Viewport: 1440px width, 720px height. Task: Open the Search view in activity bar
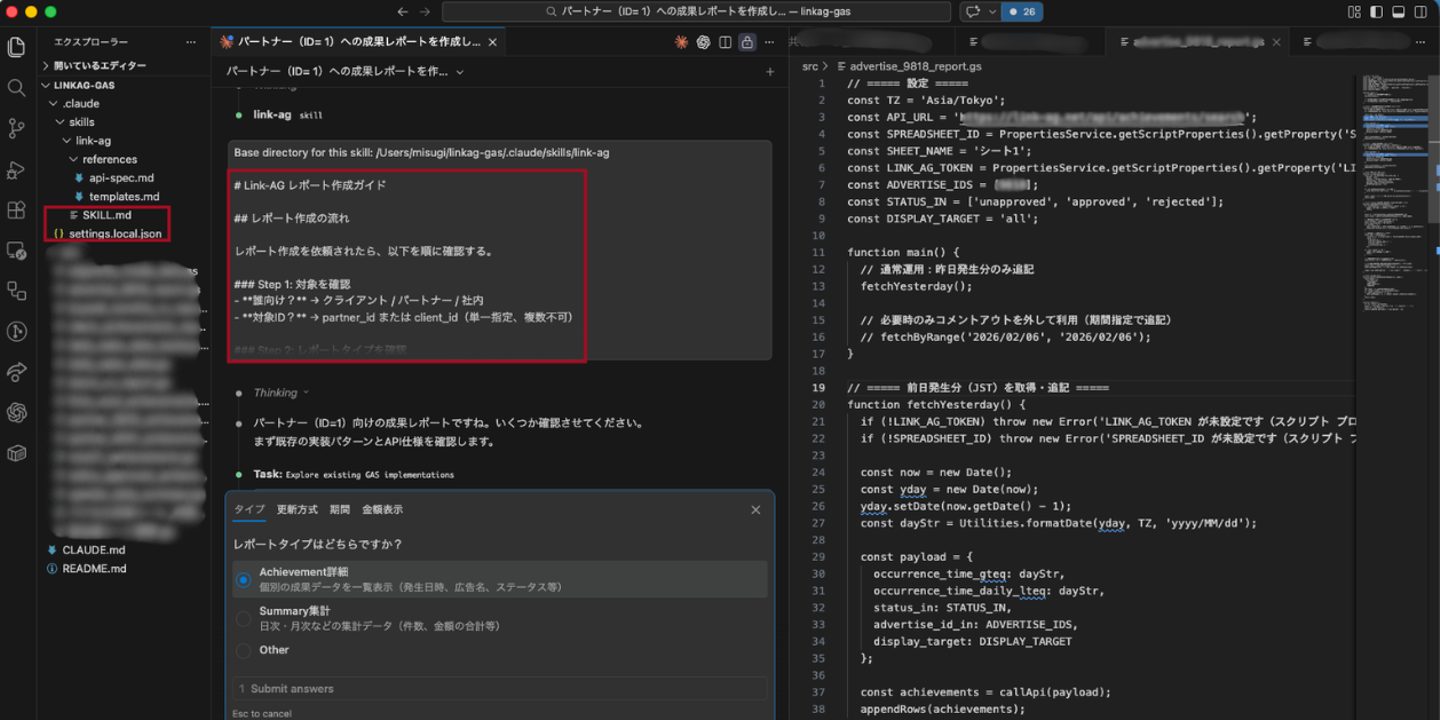pyautogui.click(x=16, y=88)
